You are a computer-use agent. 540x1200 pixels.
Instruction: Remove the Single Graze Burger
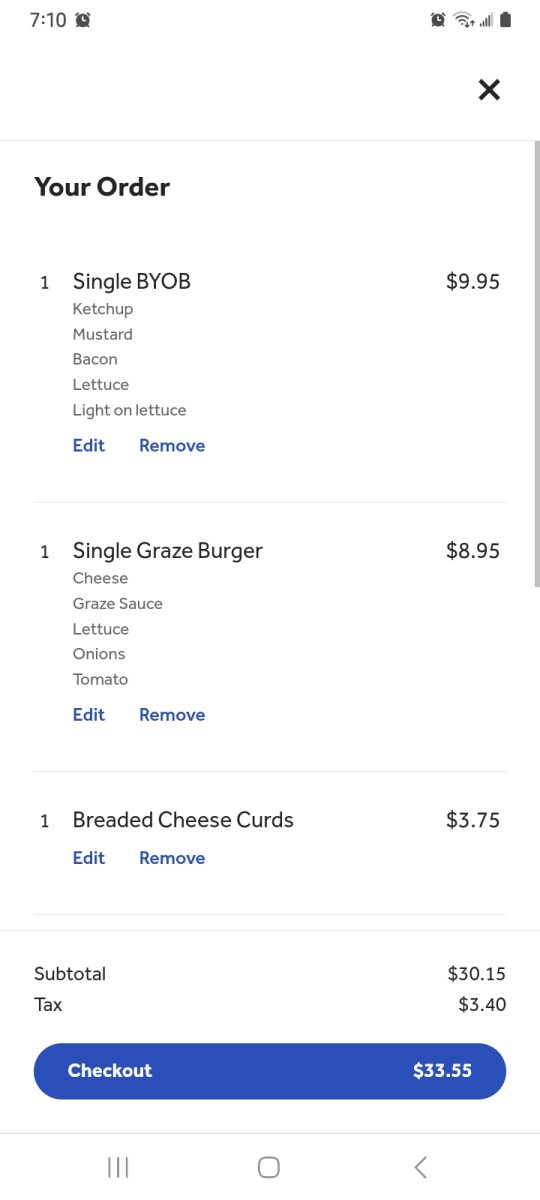172,715
